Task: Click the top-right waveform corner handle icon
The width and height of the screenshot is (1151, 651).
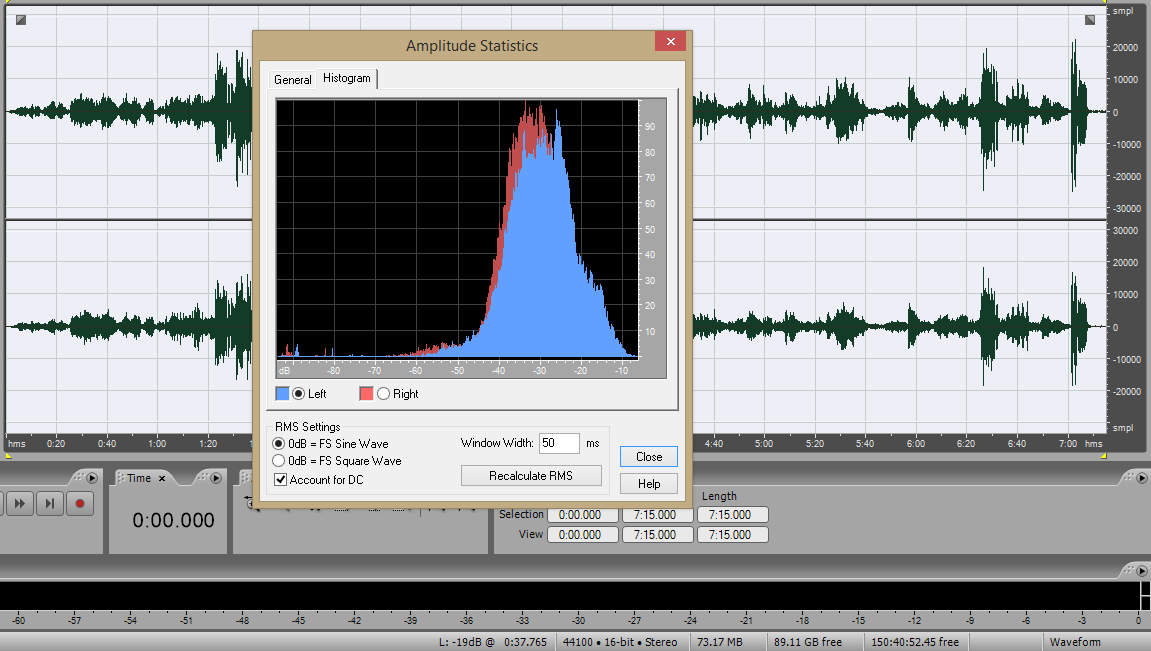Action: point(1090,20)
